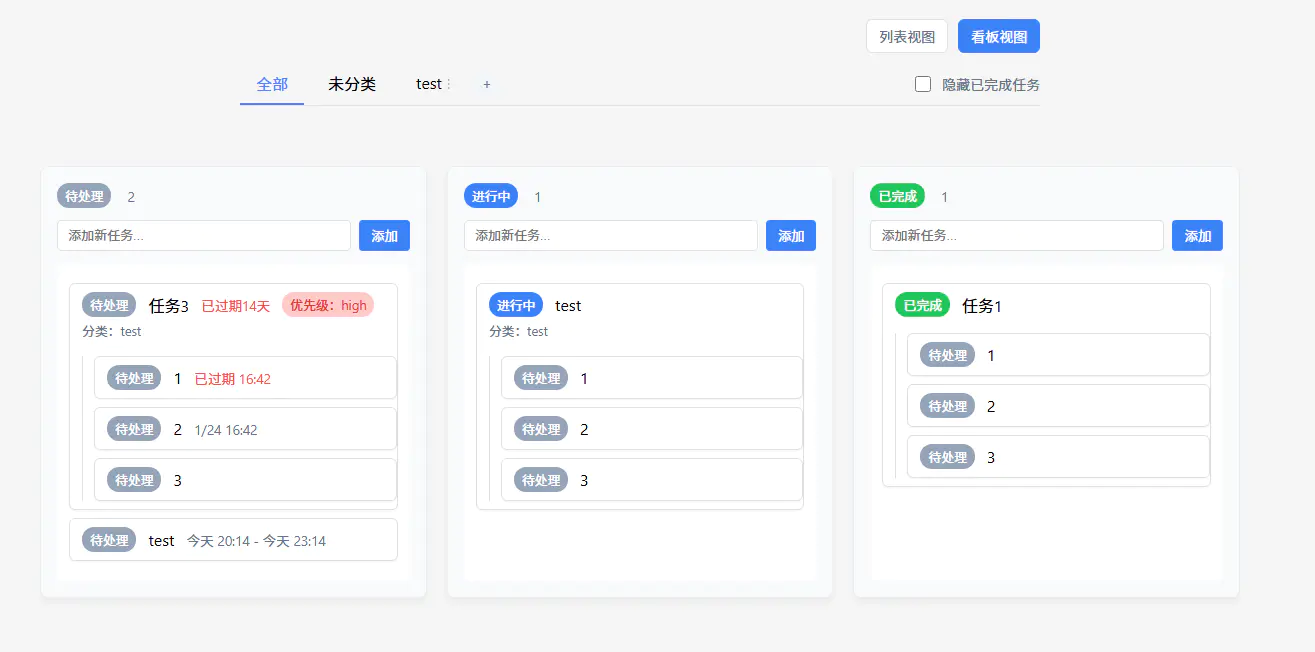Image resolution: width=1315 pixels, height=652 pixels.
Task: Click 已完成 column header badge
Action: [x=897, y=196]
